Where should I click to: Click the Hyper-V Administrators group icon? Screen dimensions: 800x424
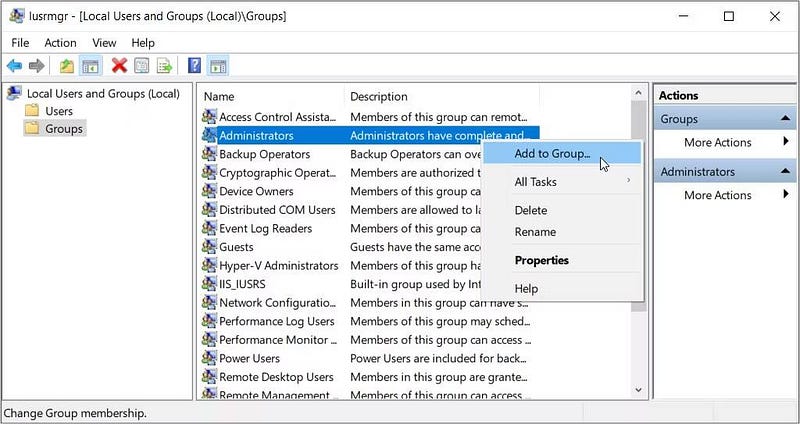[x=209, y=265]
